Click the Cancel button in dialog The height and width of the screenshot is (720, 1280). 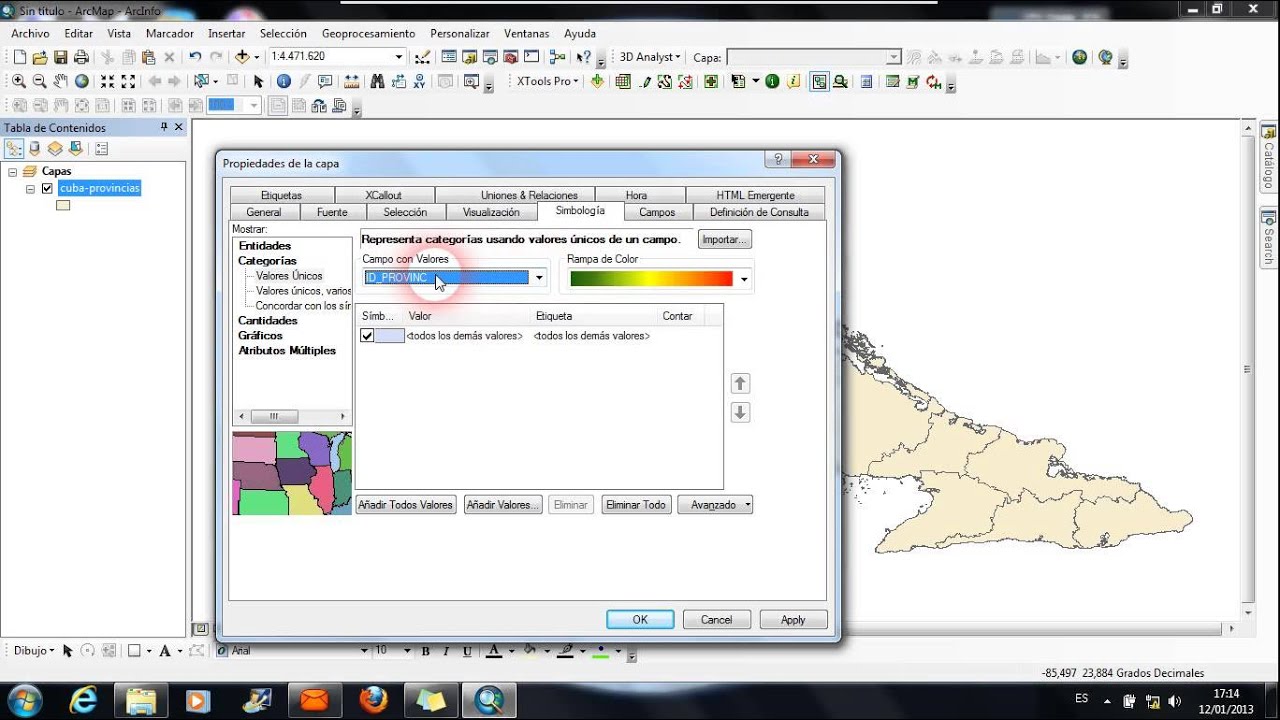716,620
